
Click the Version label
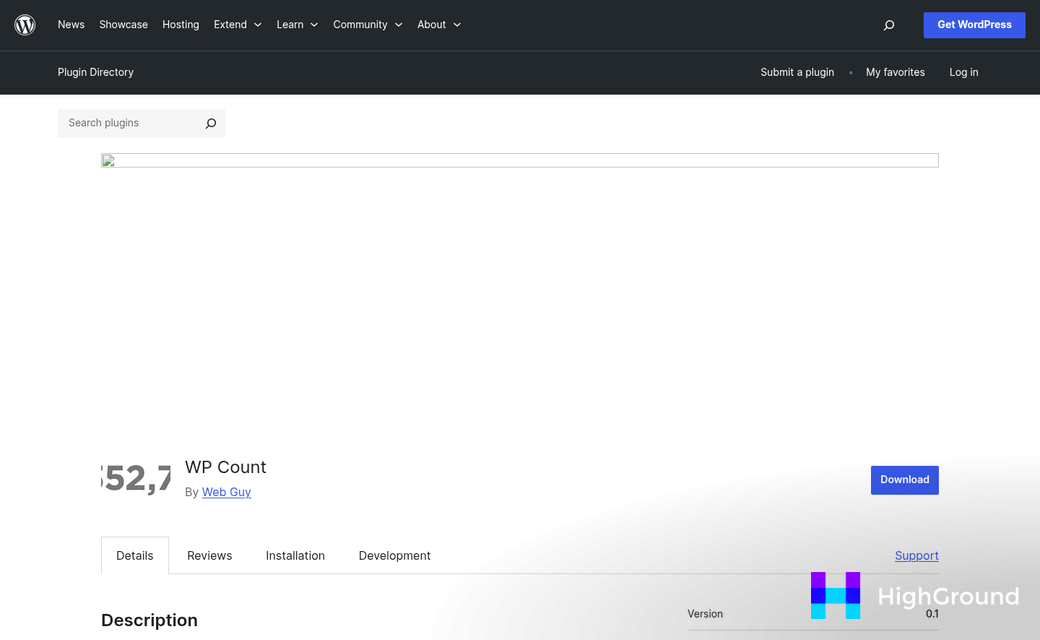tap(705, 614)
